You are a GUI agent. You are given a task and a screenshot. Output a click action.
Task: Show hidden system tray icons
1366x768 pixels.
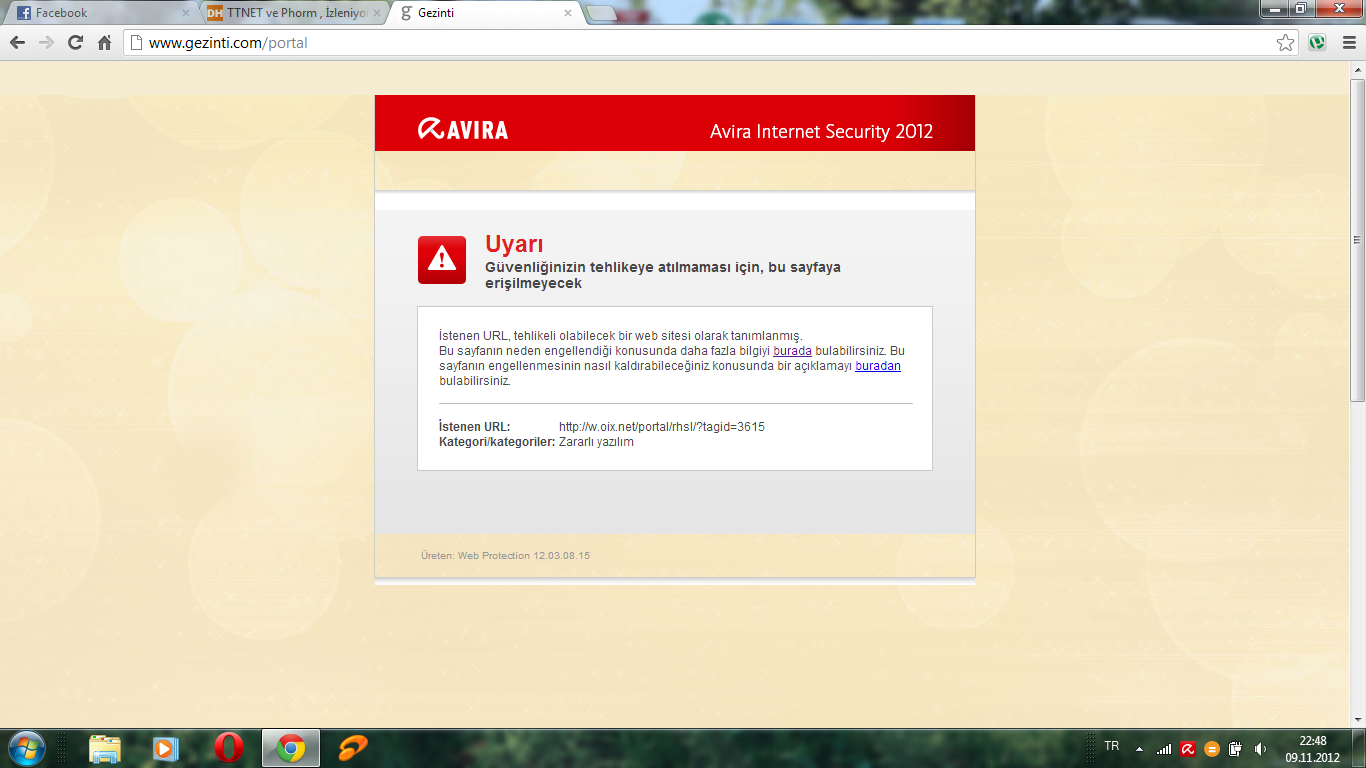click(1139, 749)
